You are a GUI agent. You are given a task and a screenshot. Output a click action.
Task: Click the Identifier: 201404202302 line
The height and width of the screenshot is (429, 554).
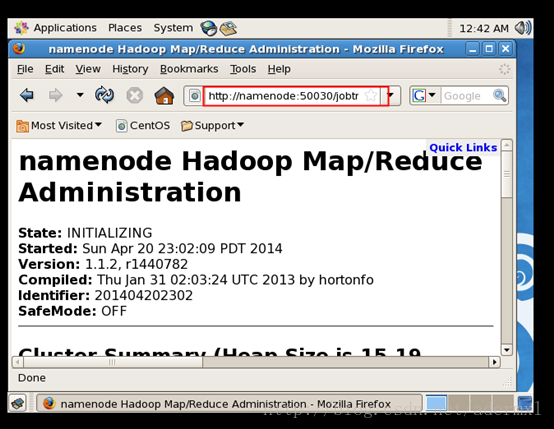106,295
